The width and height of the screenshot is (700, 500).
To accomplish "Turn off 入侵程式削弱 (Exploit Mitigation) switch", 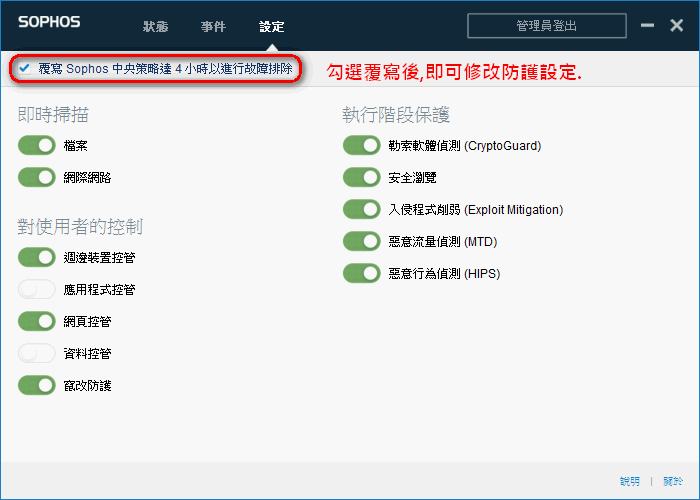I will coord(362,209).
